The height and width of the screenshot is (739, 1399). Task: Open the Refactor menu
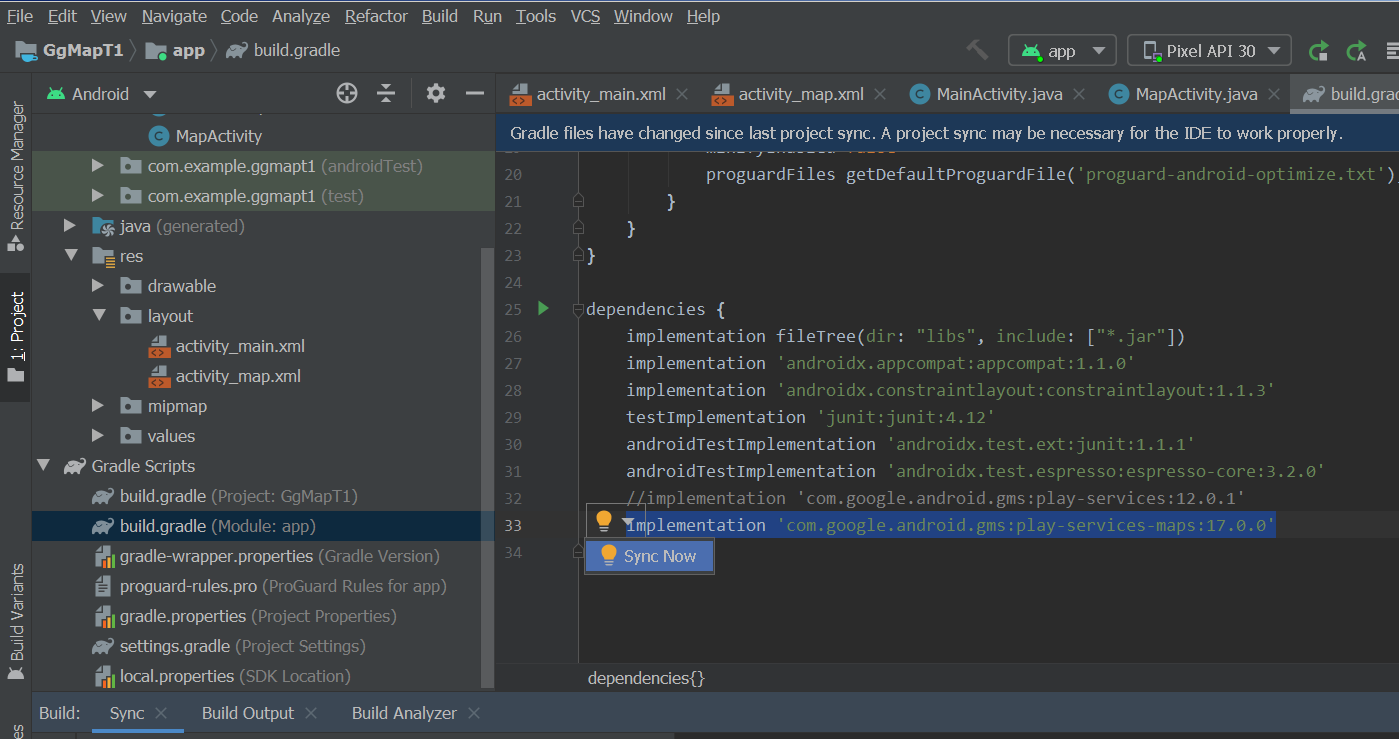[376, 16]
